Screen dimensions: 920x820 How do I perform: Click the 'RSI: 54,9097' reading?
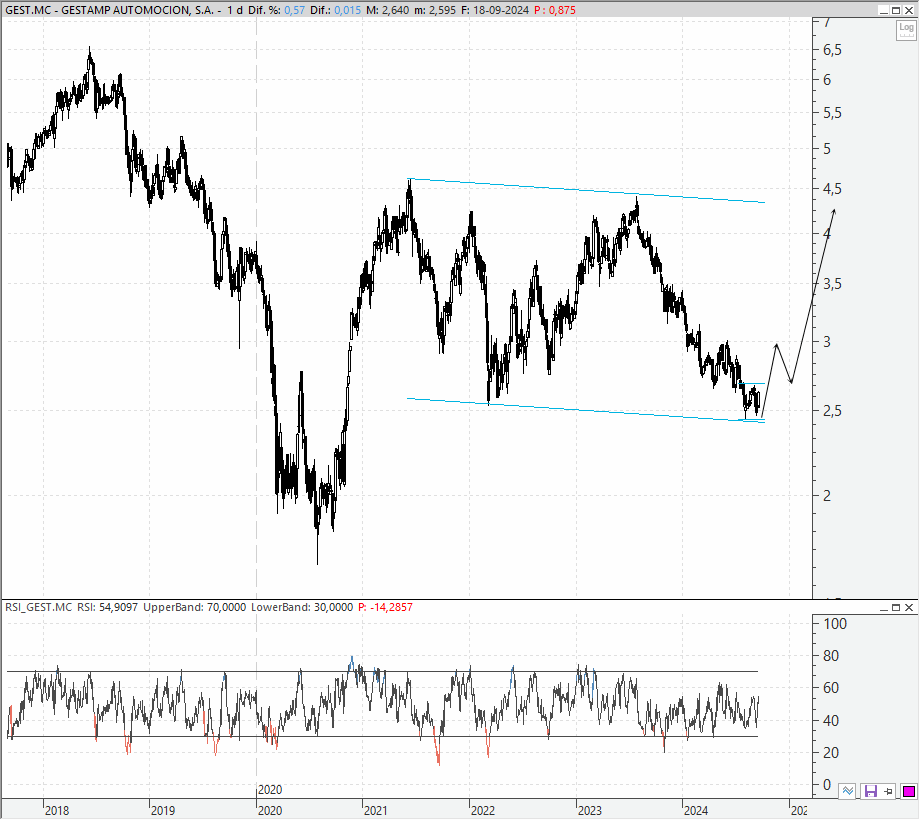click(x=107, y=607)
